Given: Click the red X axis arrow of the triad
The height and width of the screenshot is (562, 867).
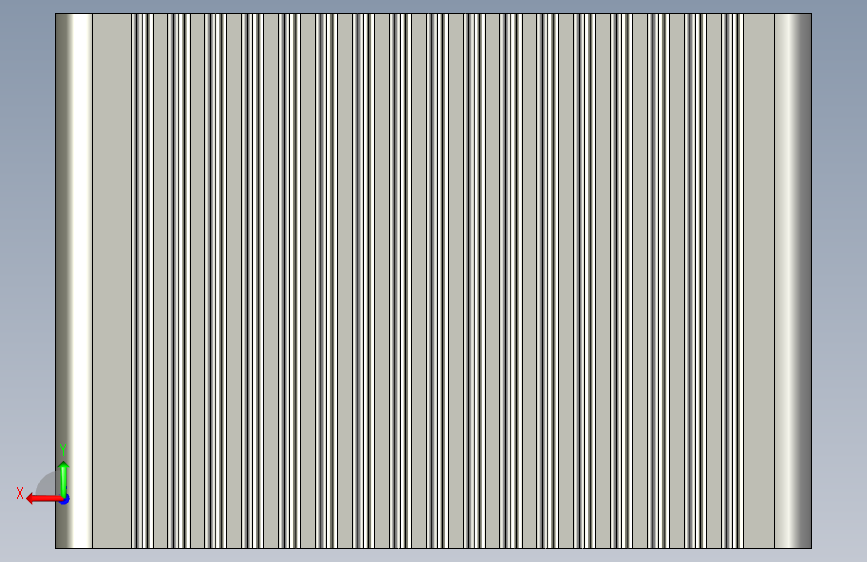Looking at the screenshot, I should [43, 499].
